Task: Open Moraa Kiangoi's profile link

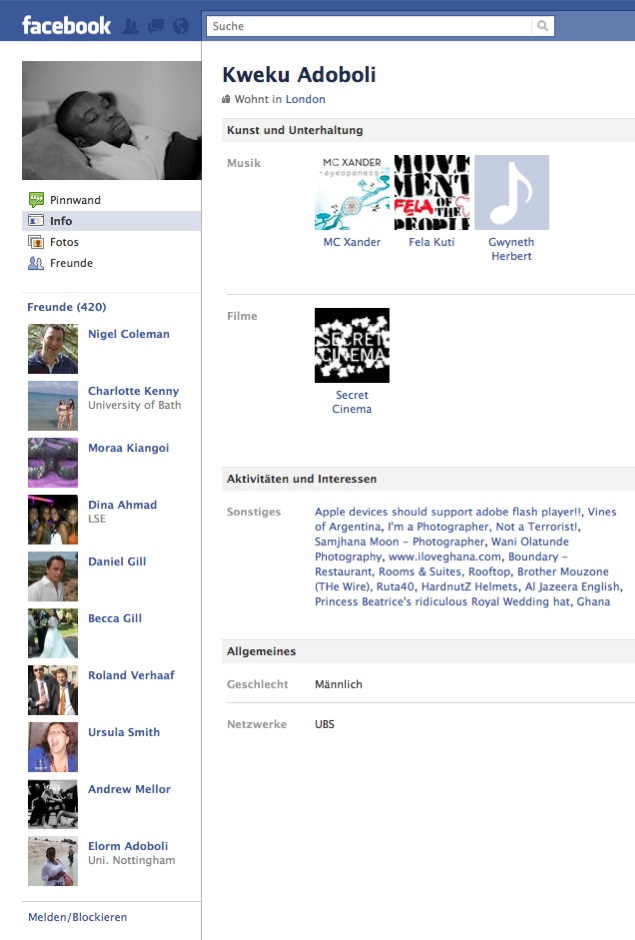Action: point(128,448)
